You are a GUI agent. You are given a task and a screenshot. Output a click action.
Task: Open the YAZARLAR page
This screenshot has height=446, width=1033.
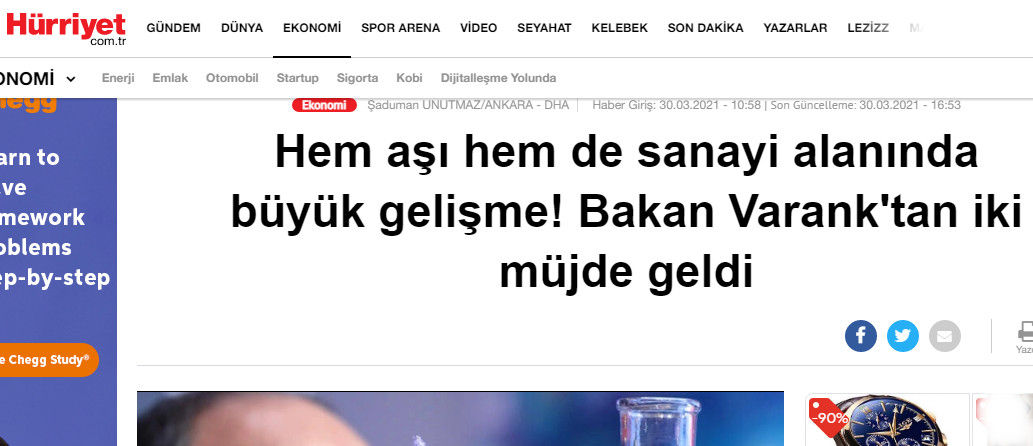pyautogui.click(x=795, y=28)
